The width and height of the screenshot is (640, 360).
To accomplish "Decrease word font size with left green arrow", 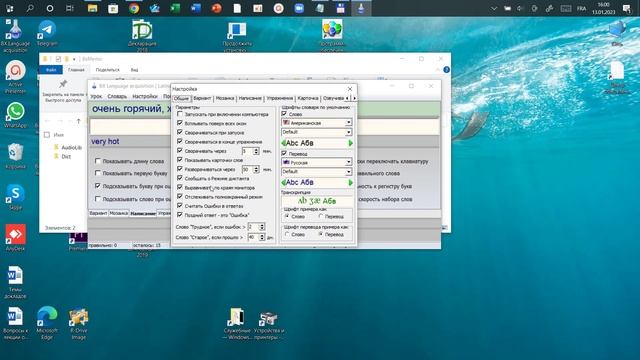I will pos(284,143).
